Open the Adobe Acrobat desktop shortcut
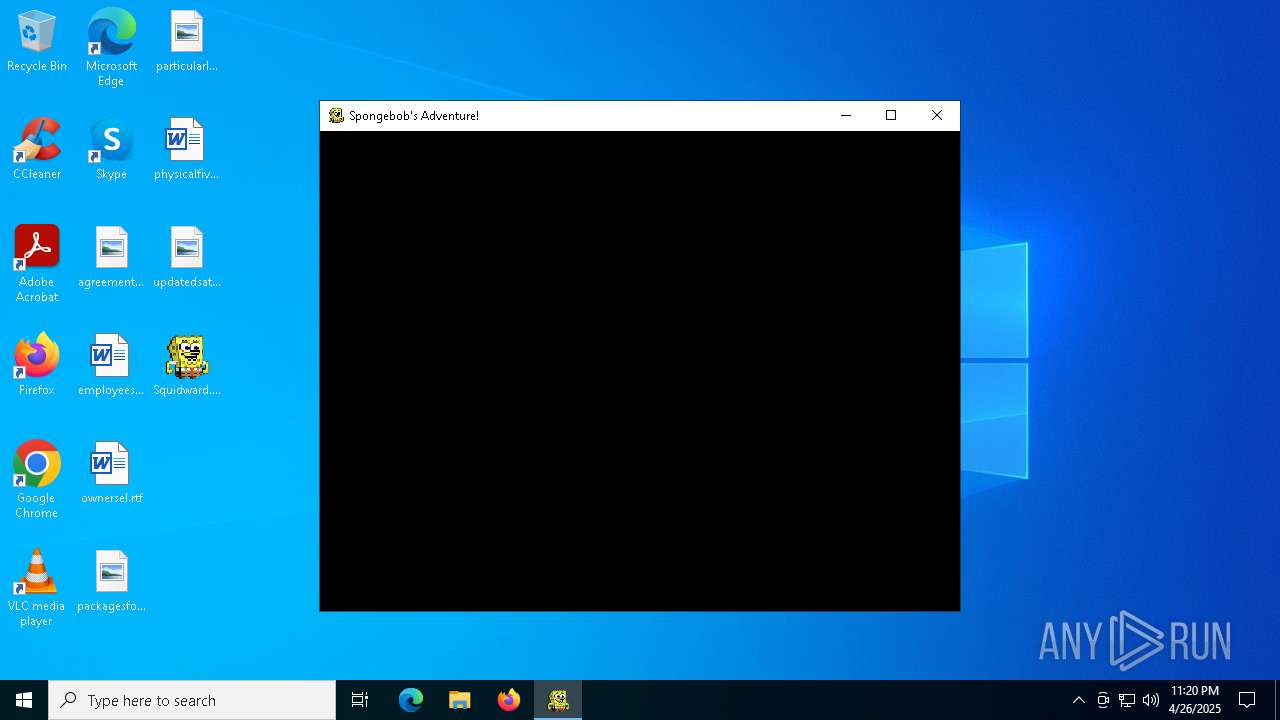The width and height of the screenshot is (1280, 720). coord(37,264)
